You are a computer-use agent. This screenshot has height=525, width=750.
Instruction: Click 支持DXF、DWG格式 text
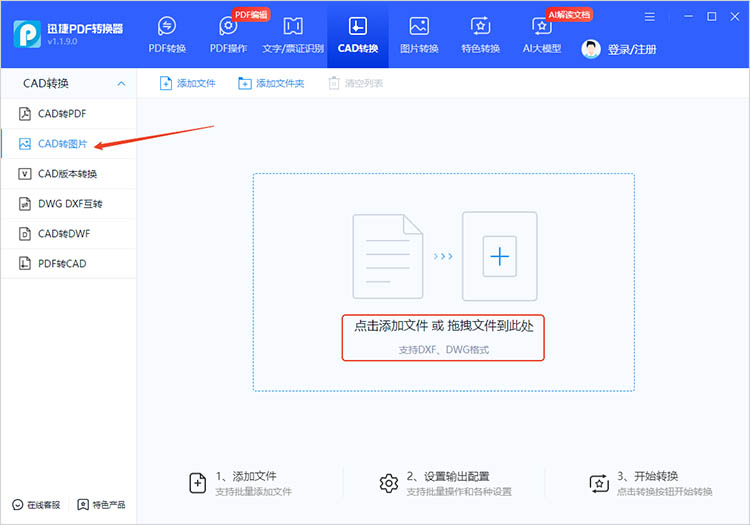click(x=443, y=350)
